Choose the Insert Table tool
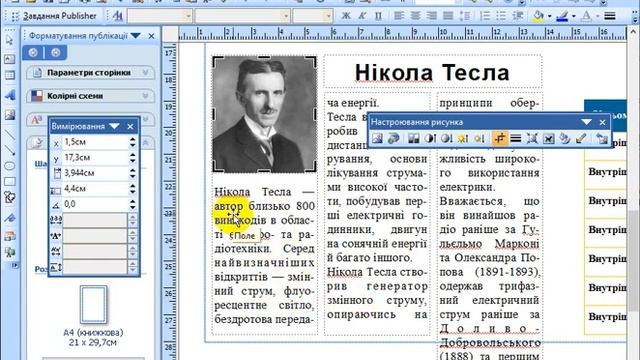 coord(10,76)
